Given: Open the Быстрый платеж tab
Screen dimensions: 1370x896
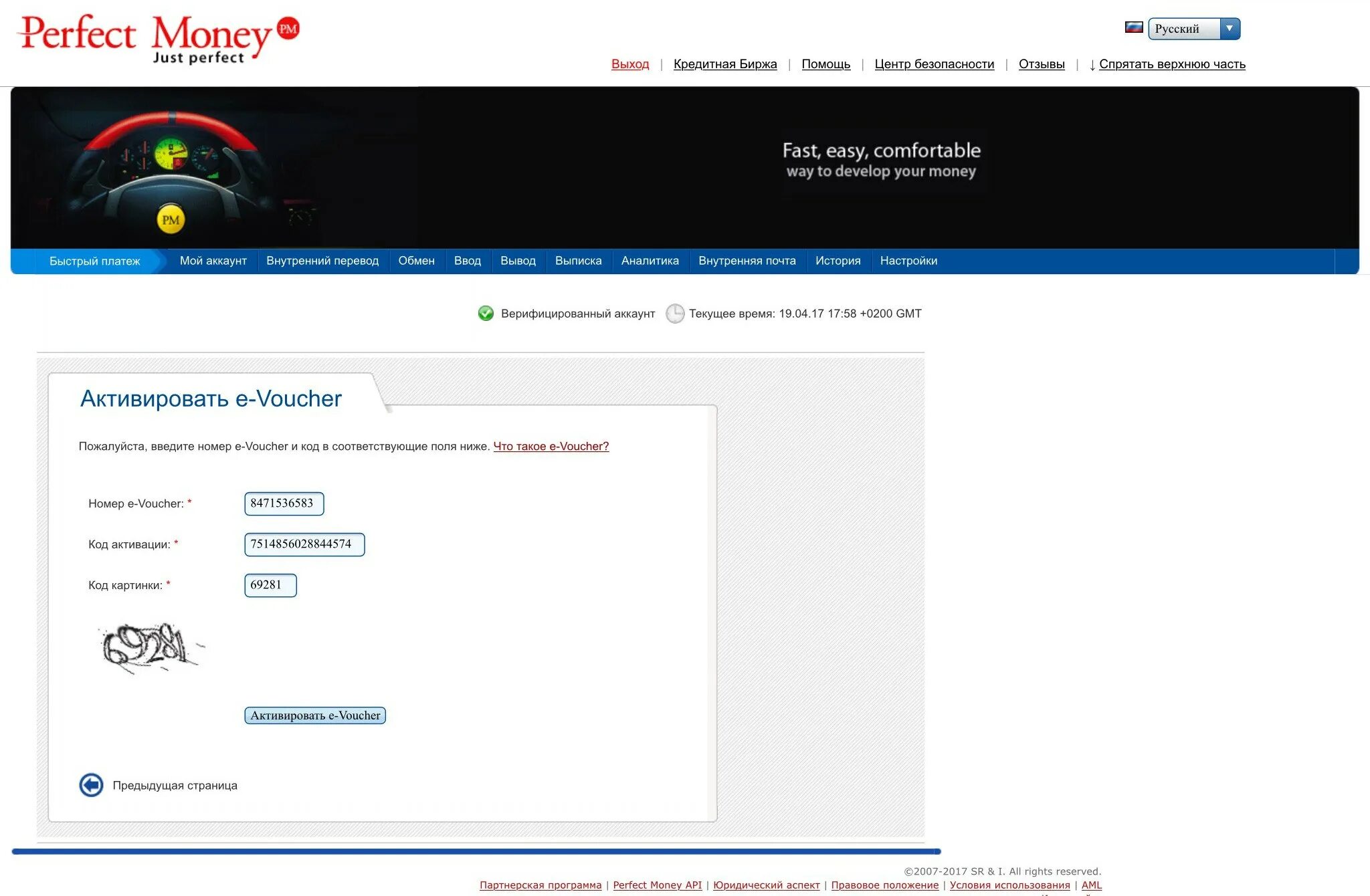Looking at the screenshot, I should (94, 261).
